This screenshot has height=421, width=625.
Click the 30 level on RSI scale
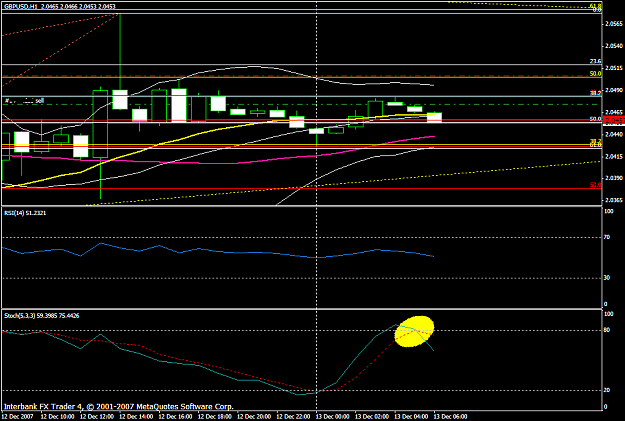coord(607,278)
